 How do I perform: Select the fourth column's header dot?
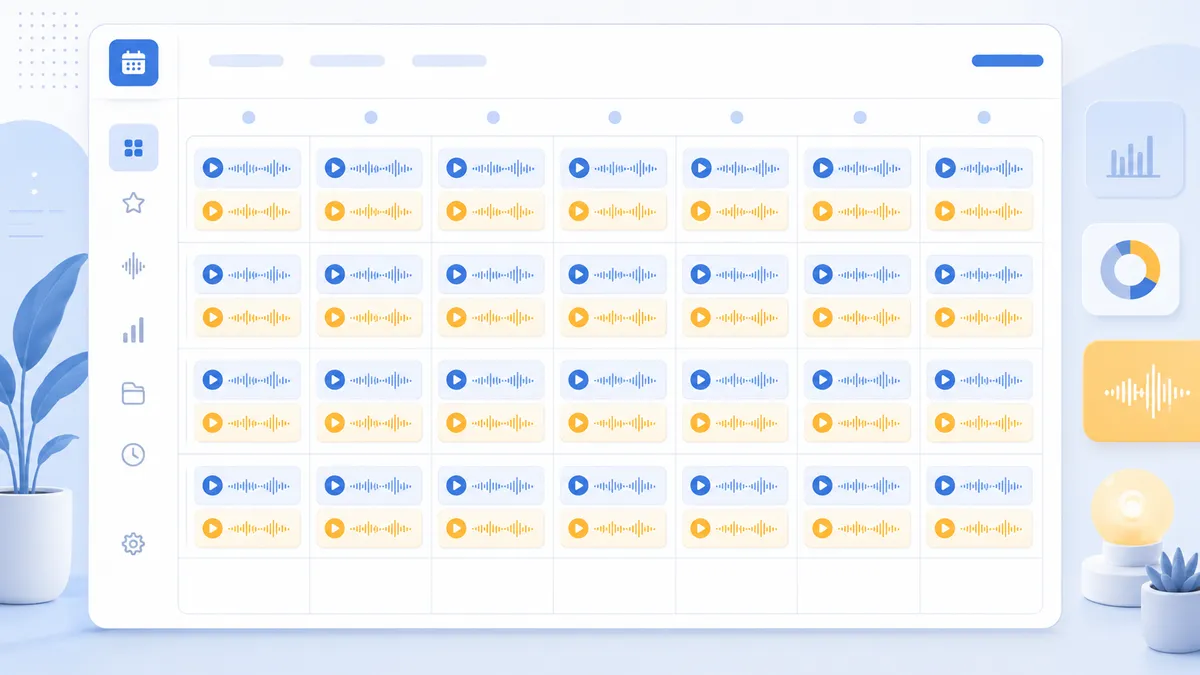coord(615,117)
